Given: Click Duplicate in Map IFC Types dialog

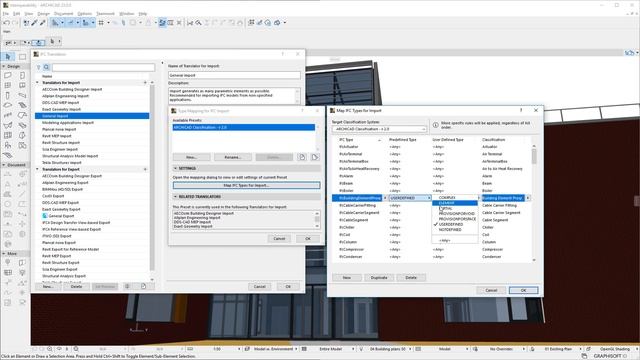Looking at the screenshot, I should pos(379,278).
